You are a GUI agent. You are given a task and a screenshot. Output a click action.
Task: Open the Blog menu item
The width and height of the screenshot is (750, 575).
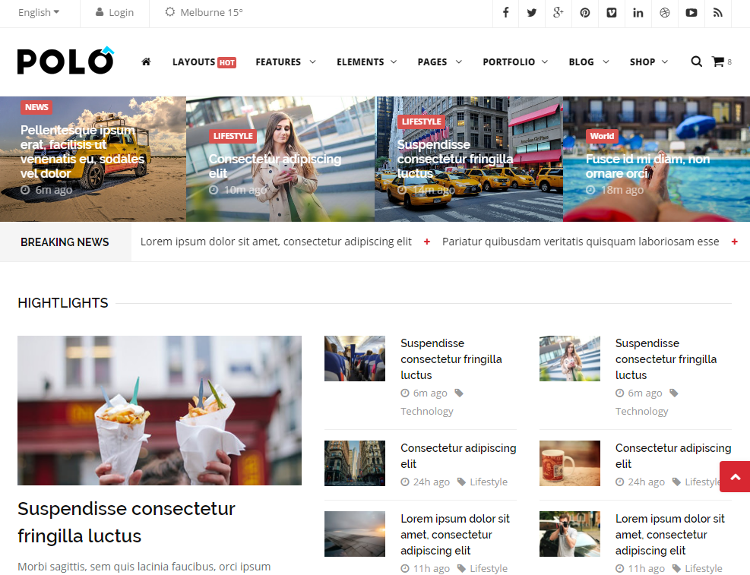tap(588, 62)
